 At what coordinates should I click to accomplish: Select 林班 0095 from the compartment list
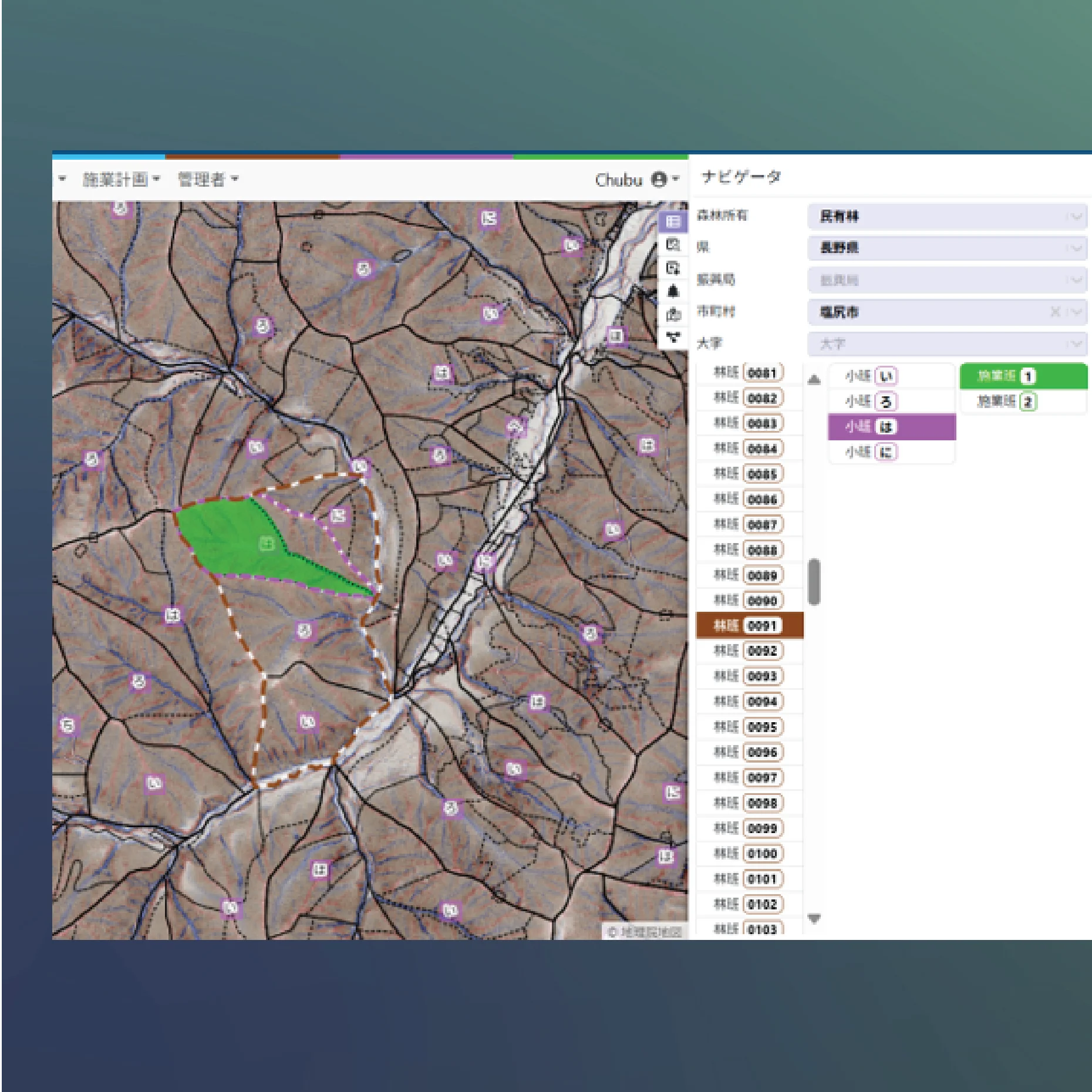point(750,727)
